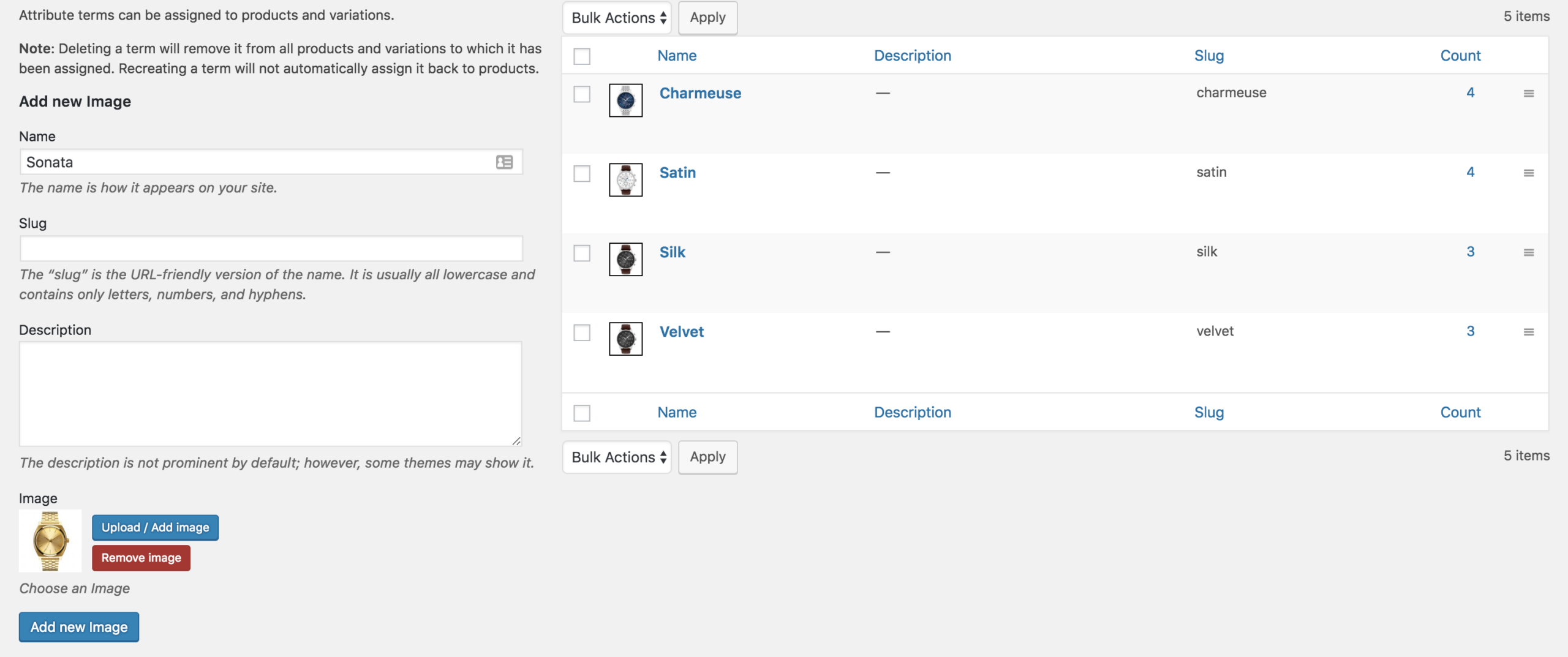Check the checkbox for Velvet row
Screen dimensions: 1568x657
(581, 332)
